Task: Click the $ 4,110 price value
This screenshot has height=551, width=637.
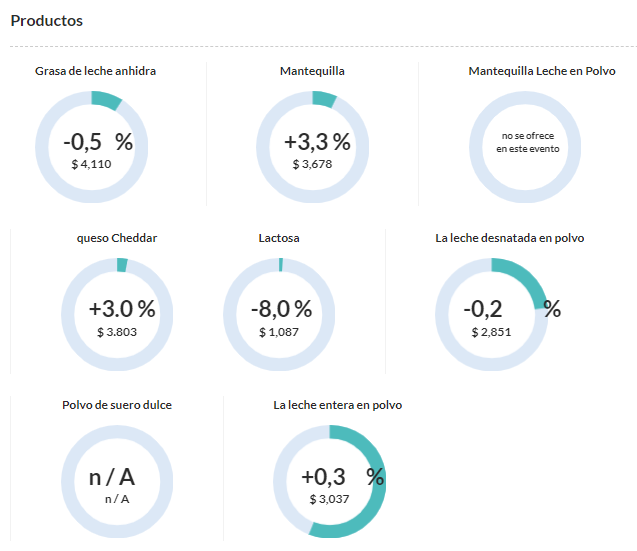Action: click(x=91, y=164)
